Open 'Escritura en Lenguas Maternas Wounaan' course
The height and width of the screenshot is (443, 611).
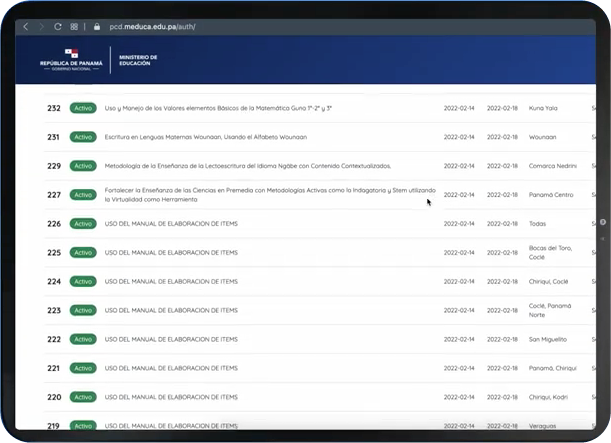[x=206, y=137]
